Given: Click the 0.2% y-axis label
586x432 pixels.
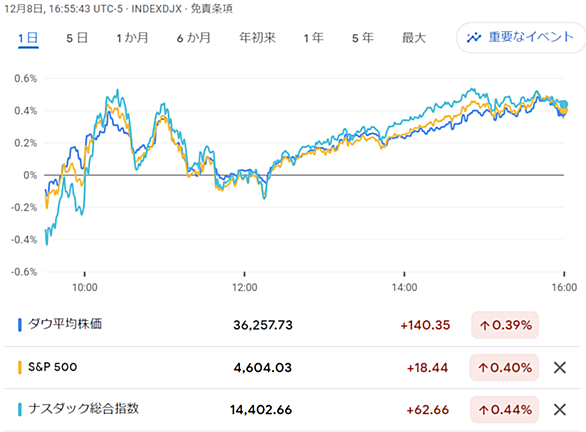Looking at the screenshot, I should (x=25, y=143).
